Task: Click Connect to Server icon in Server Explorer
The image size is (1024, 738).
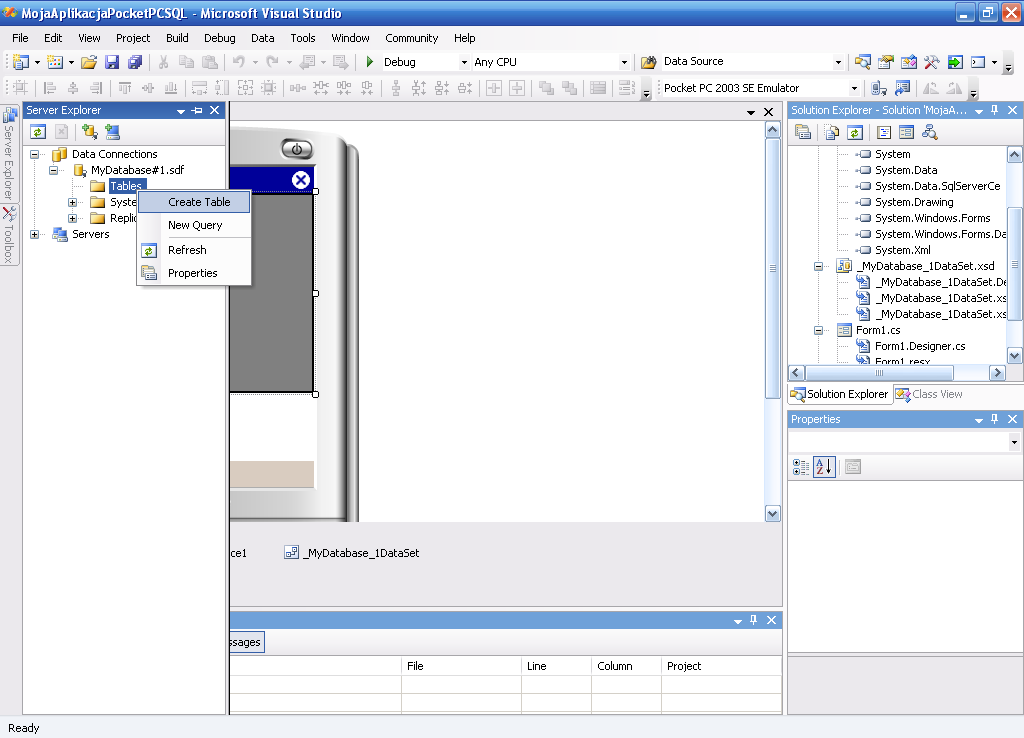Action: (x=112, y=132)
